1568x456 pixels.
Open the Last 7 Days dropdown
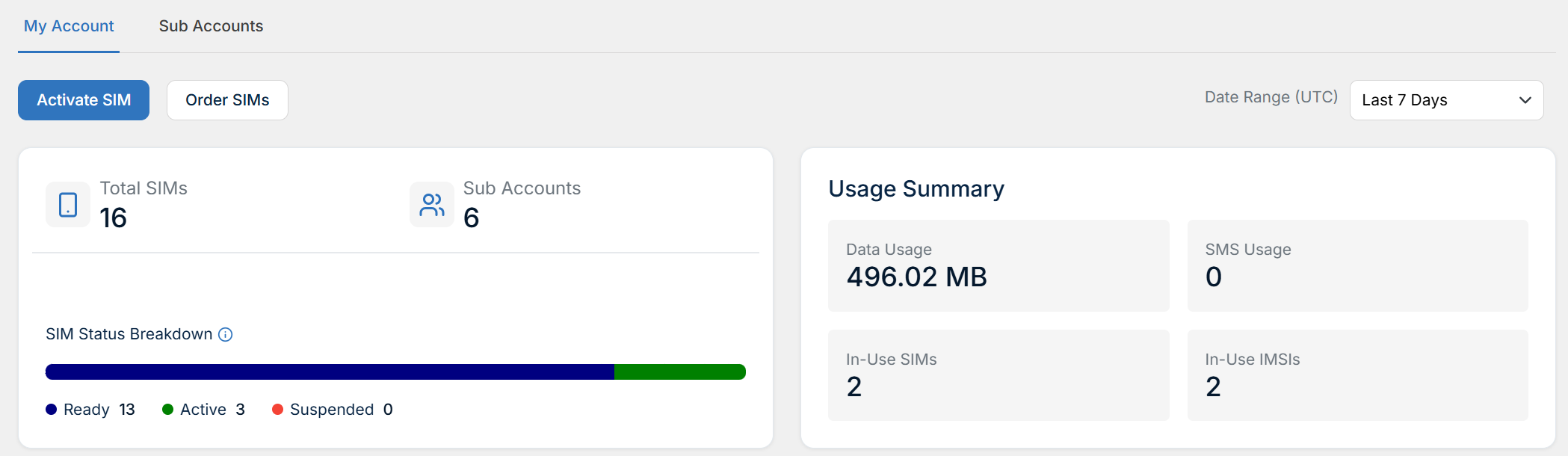click(x=1446, y=100)
